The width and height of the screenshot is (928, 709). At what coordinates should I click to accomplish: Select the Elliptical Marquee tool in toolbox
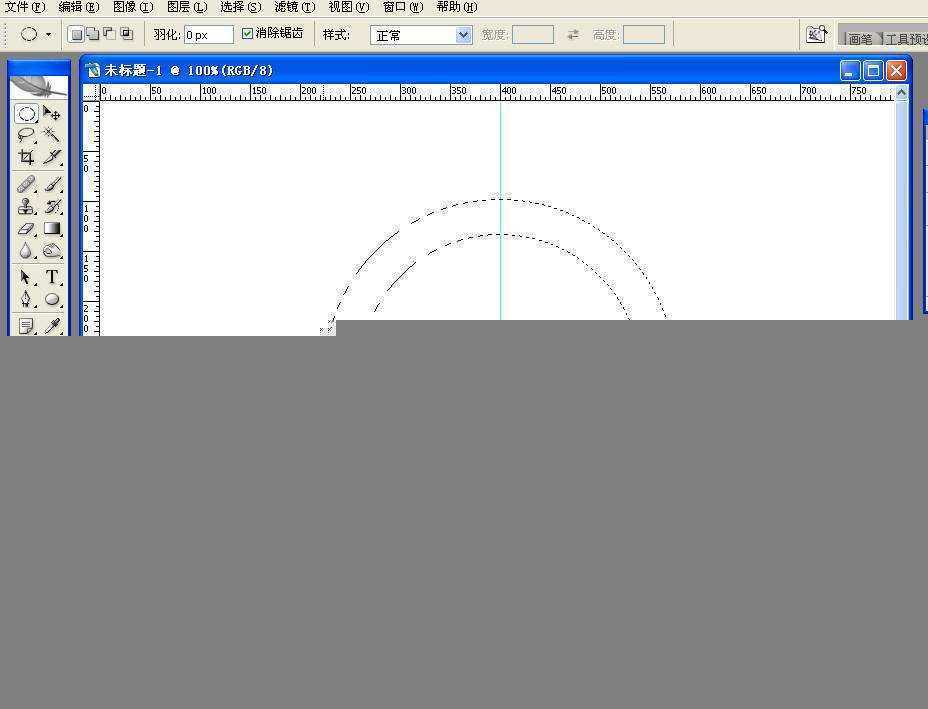tap(25, 114)
